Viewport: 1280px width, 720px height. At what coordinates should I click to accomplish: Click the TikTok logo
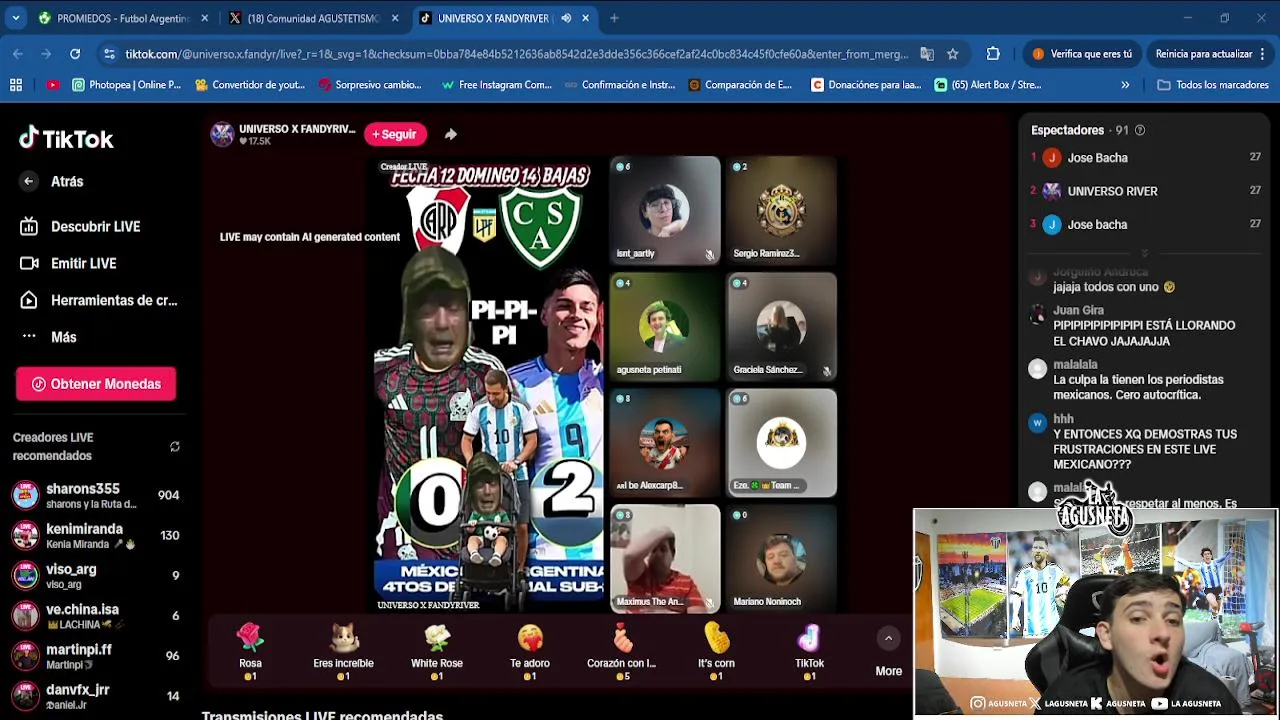coord(66,138)
